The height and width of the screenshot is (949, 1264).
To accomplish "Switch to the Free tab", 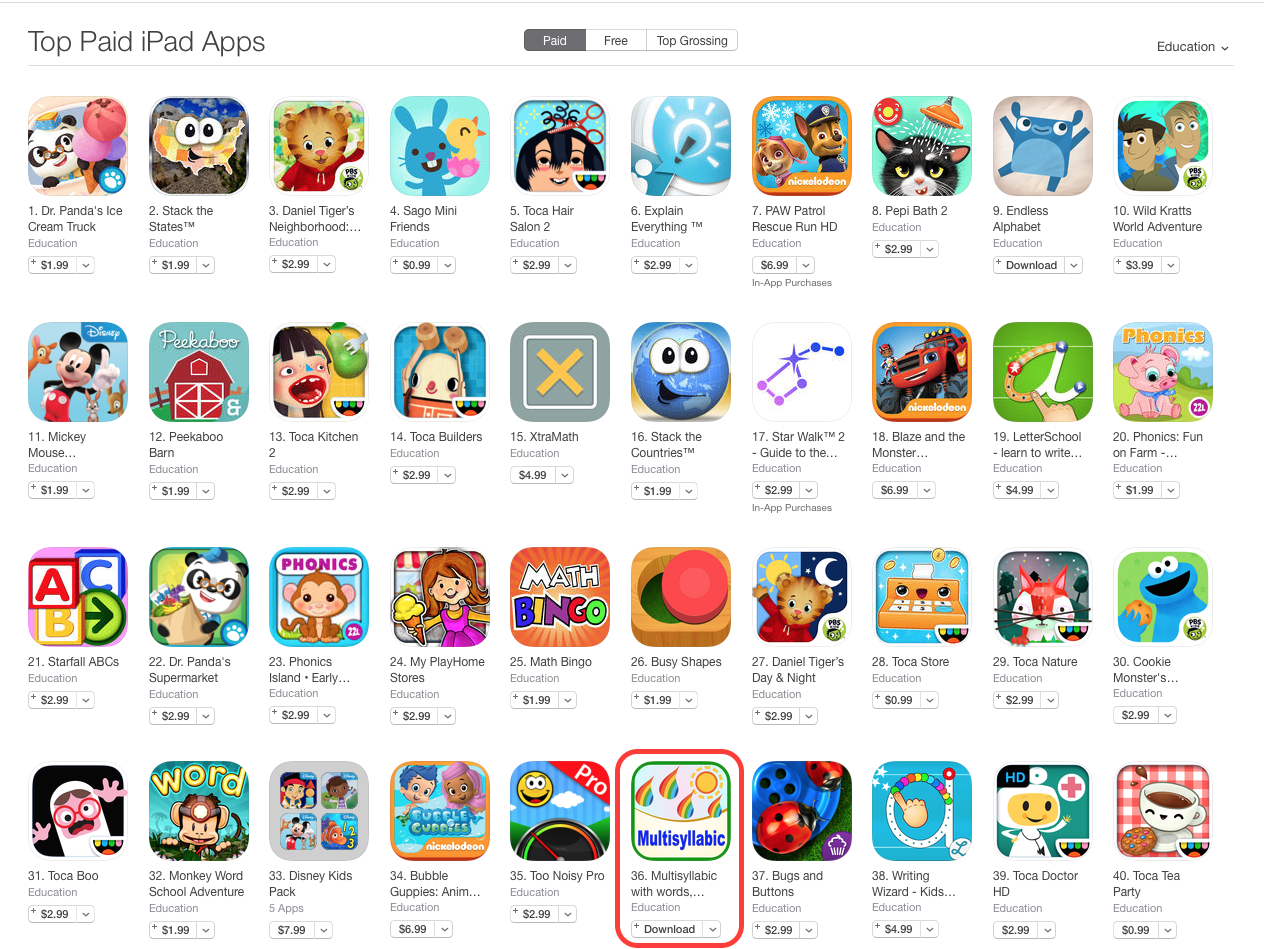I will [x=616, y=41].
